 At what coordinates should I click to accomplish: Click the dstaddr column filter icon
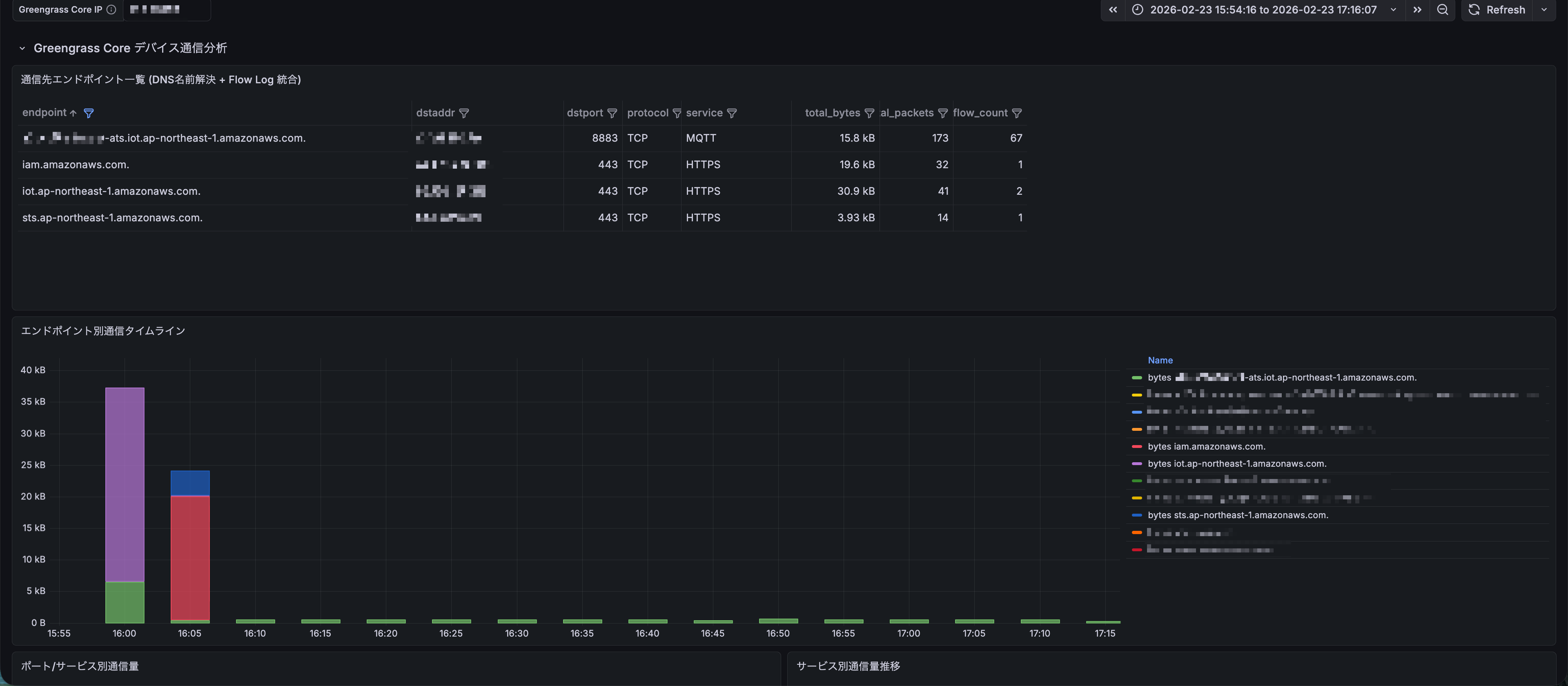(464, 113)
